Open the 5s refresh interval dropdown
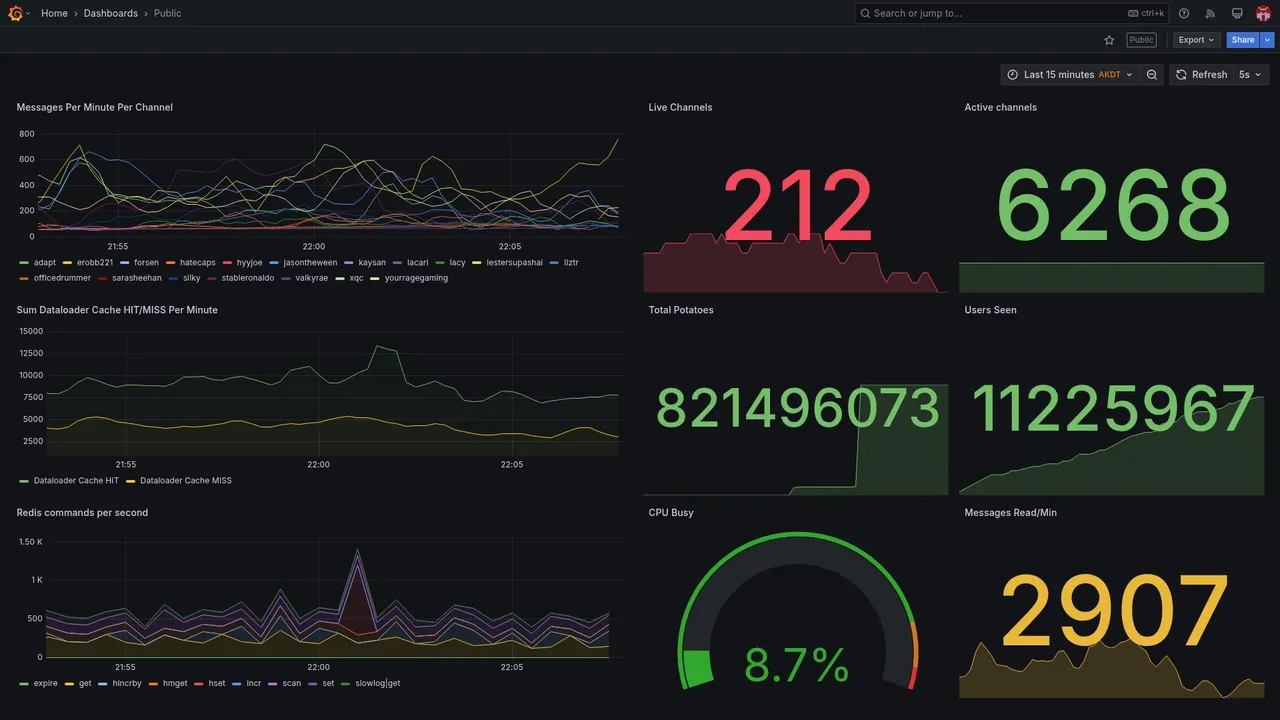Image resolution: width=1280 pixels, height=720 pixels. point(1250,75)
